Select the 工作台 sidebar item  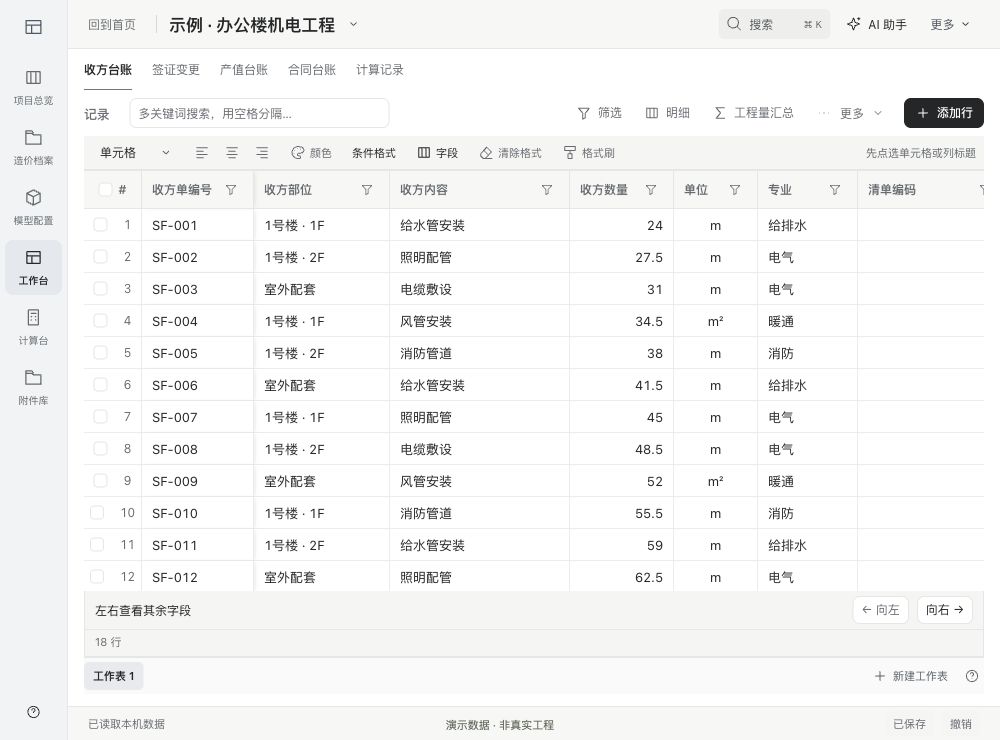[x=33, y=267]
